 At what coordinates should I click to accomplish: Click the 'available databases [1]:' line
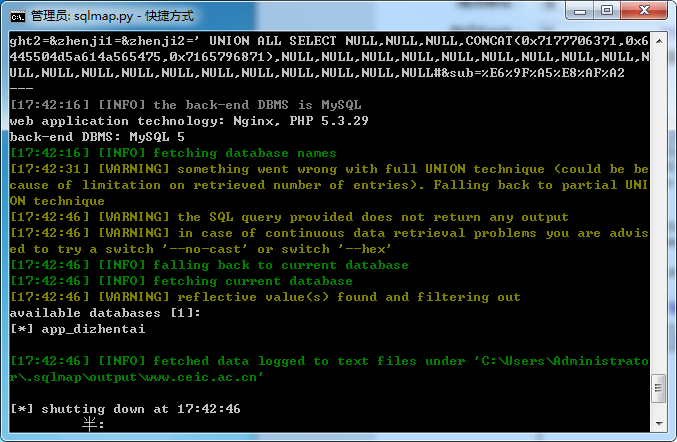[x=105, y=313]
